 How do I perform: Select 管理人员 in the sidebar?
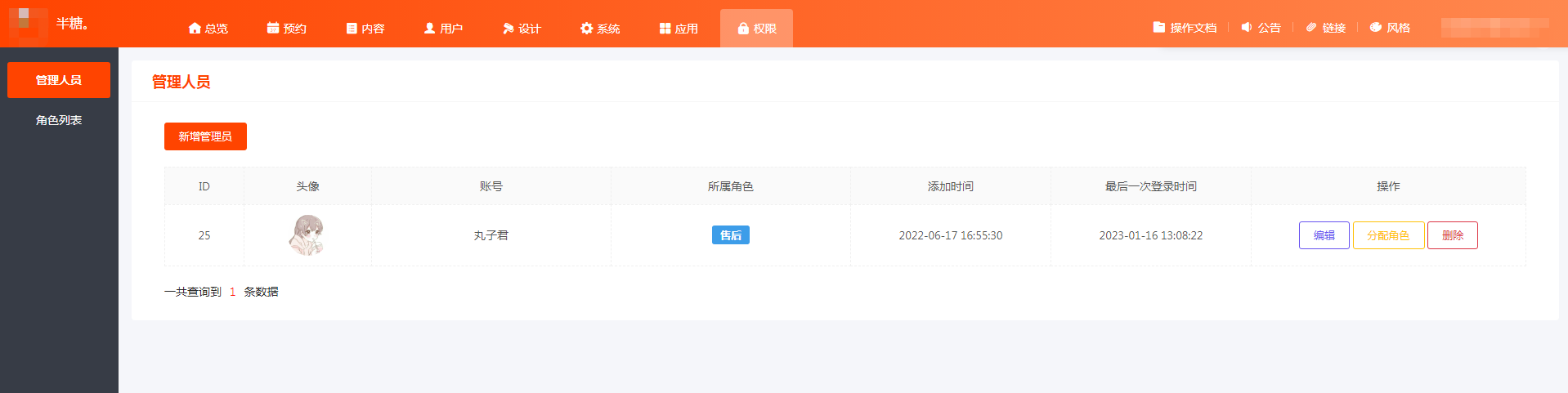tap(59, 80)
